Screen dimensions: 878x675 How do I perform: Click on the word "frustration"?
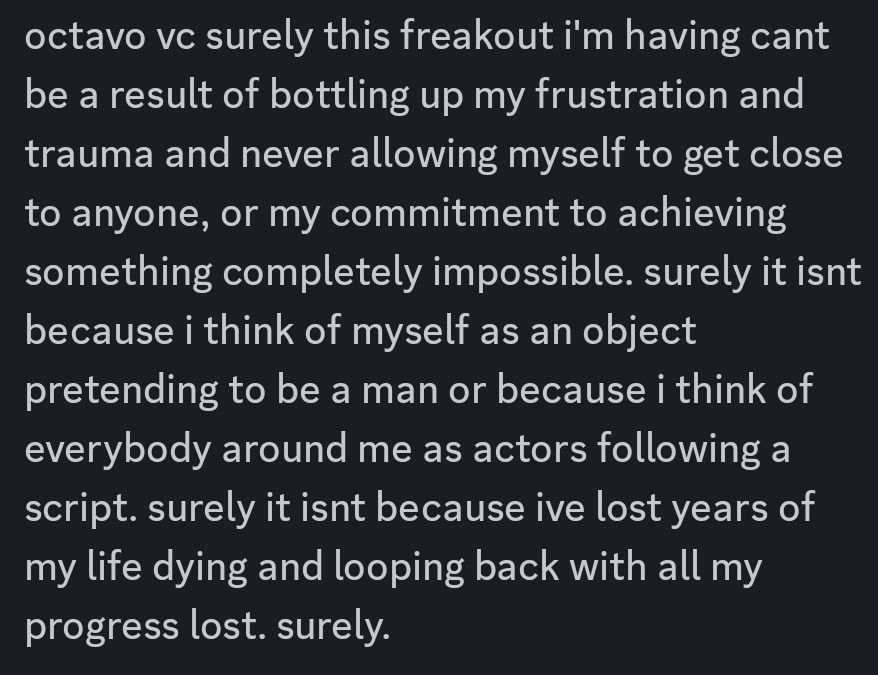tap(631, 94)
